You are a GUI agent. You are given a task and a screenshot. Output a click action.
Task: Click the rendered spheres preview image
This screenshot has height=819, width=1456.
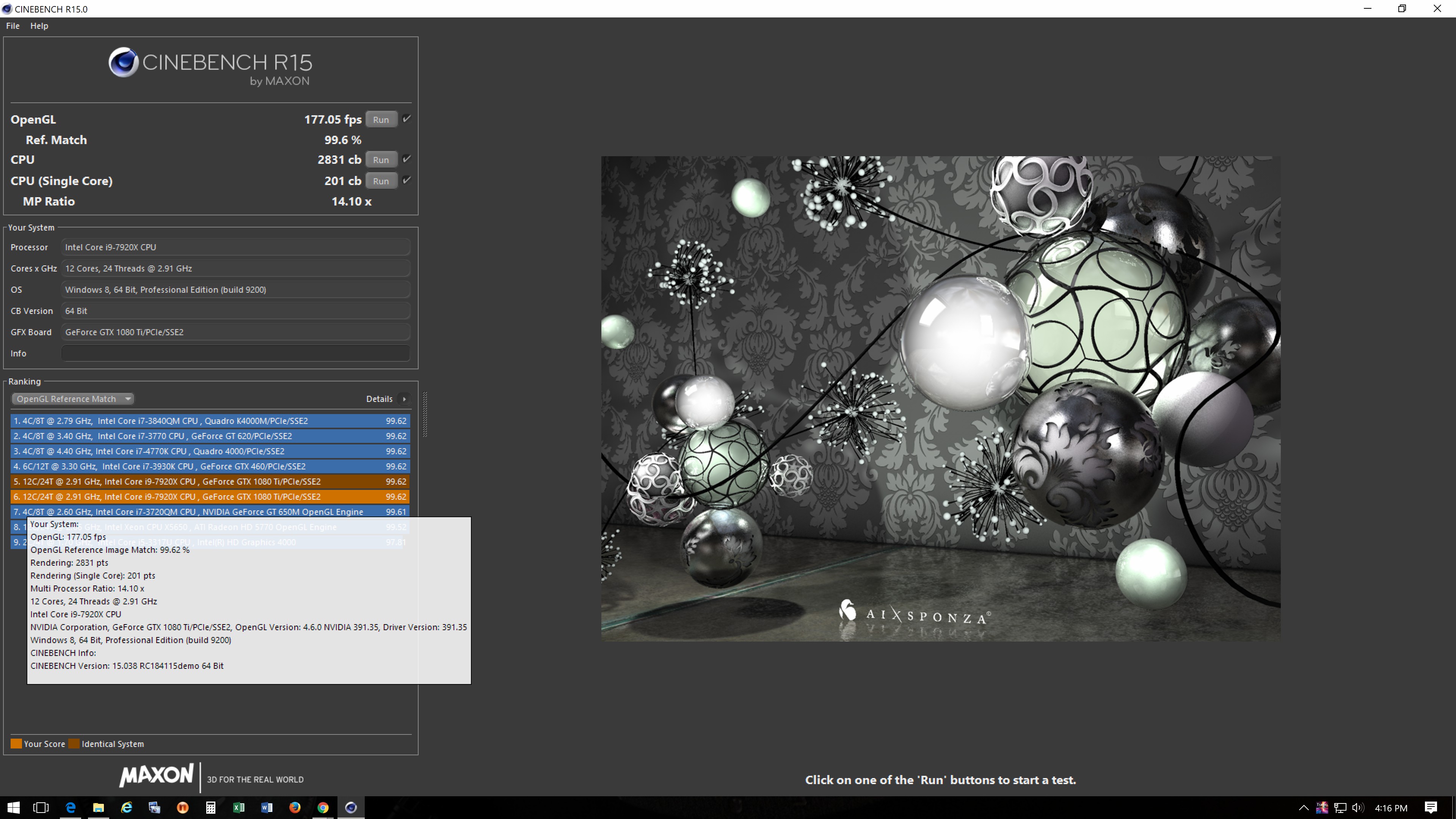coord(940,399)
